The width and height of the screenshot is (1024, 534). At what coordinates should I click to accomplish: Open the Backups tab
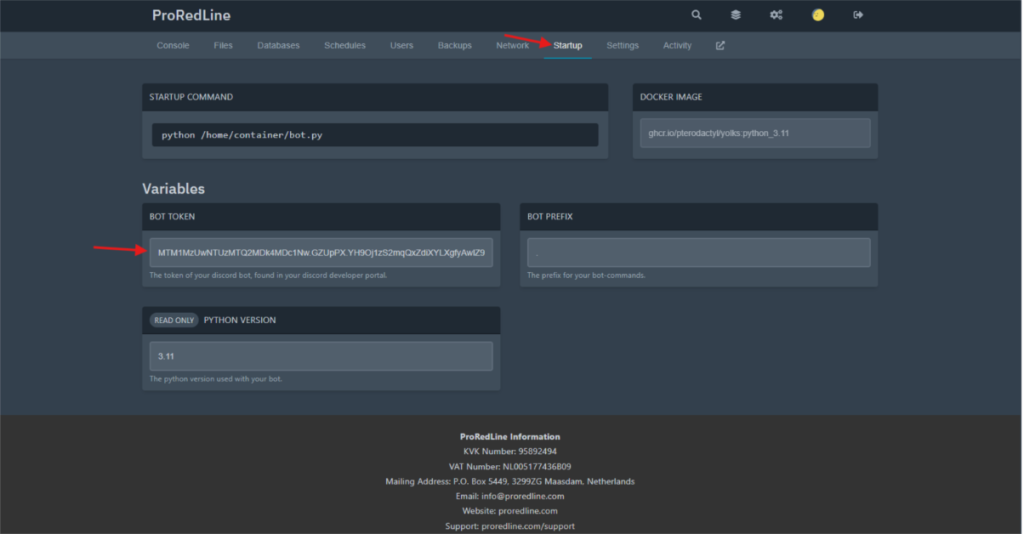[x=455, y=45]
